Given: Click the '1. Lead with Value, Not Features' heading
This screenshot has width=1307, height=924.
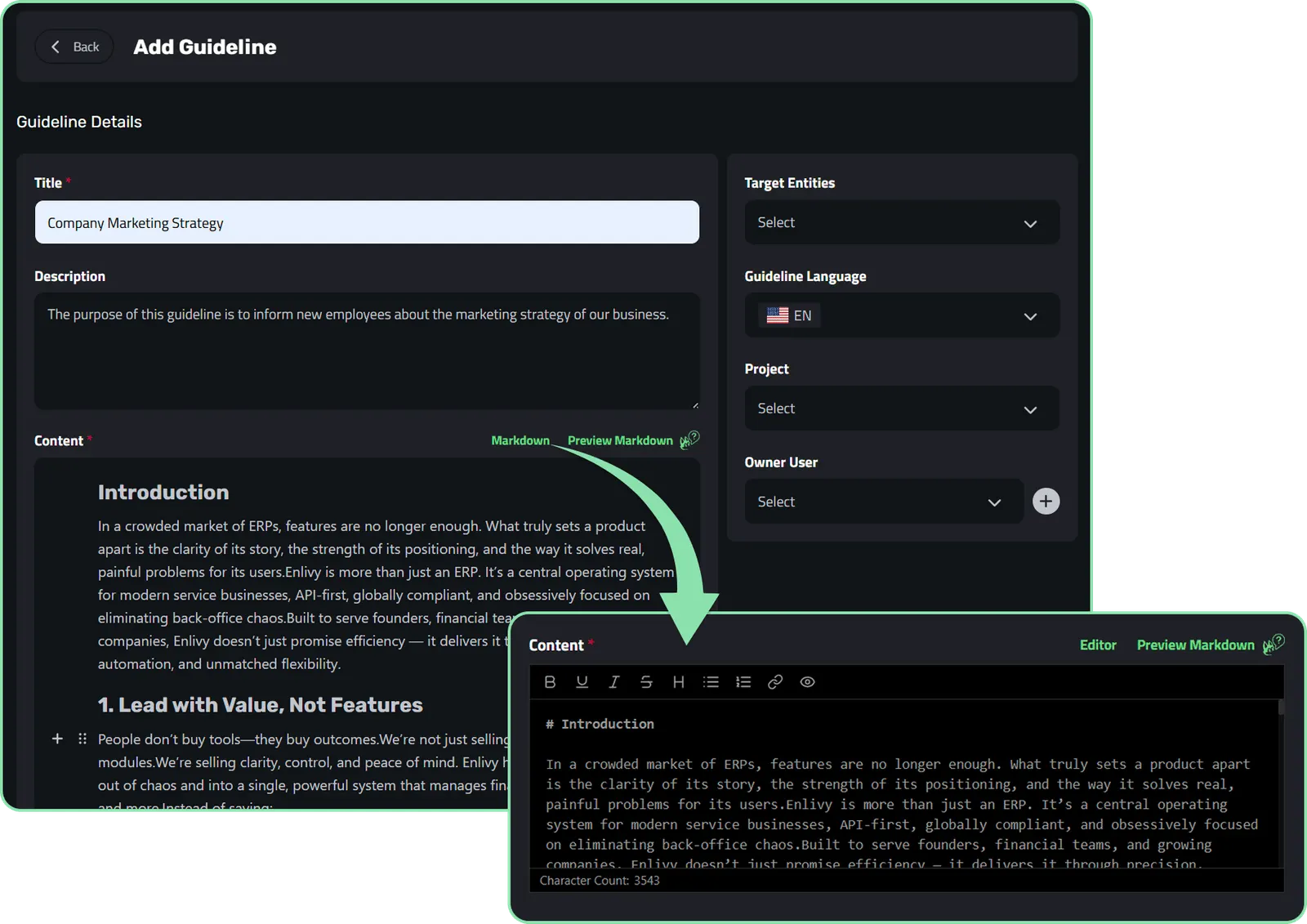Looking at the screenshot, I should 260,705.
